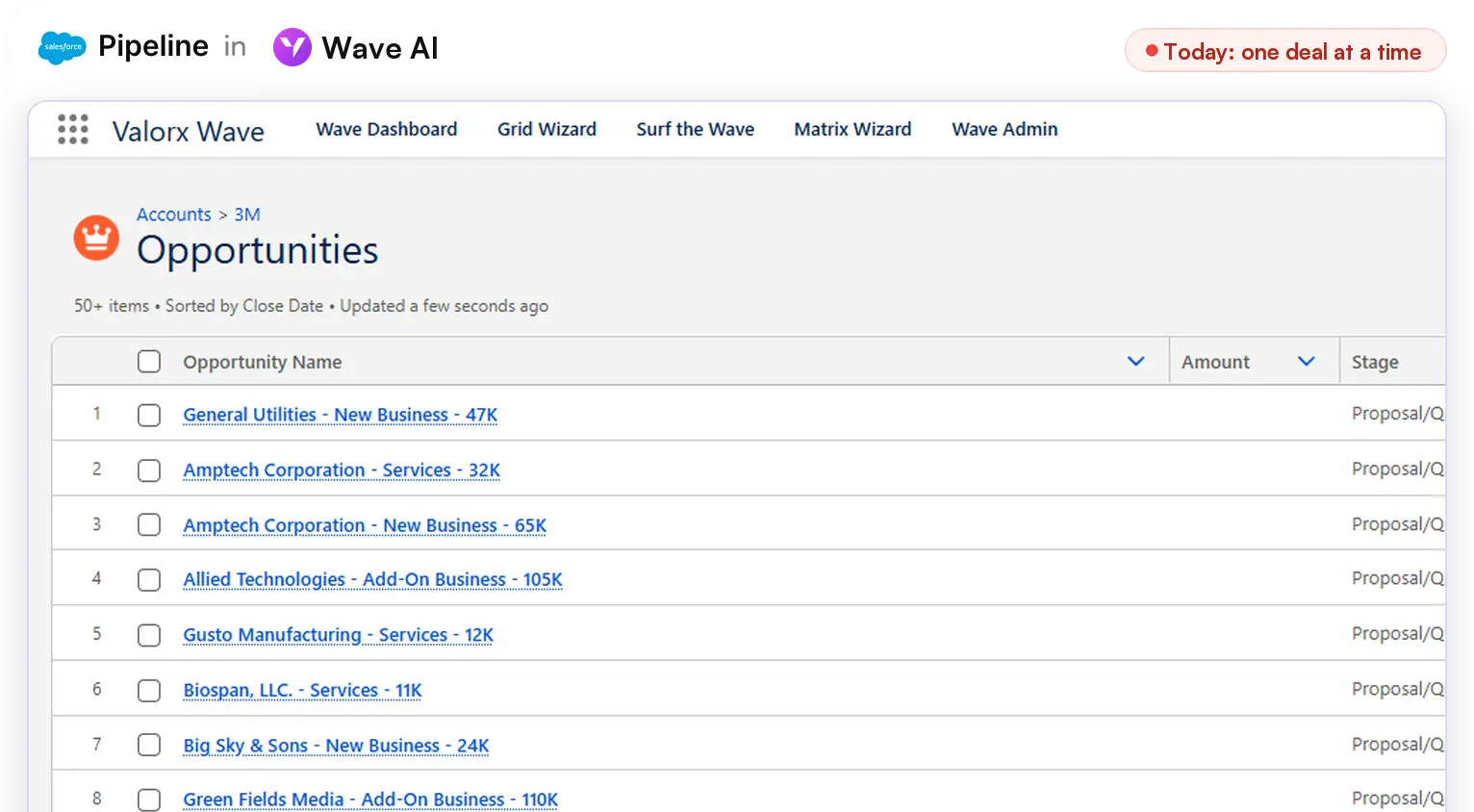Open the 3M breadcrumb link
The width and height of the screenshot is (1474, 812).
point(247,215)
